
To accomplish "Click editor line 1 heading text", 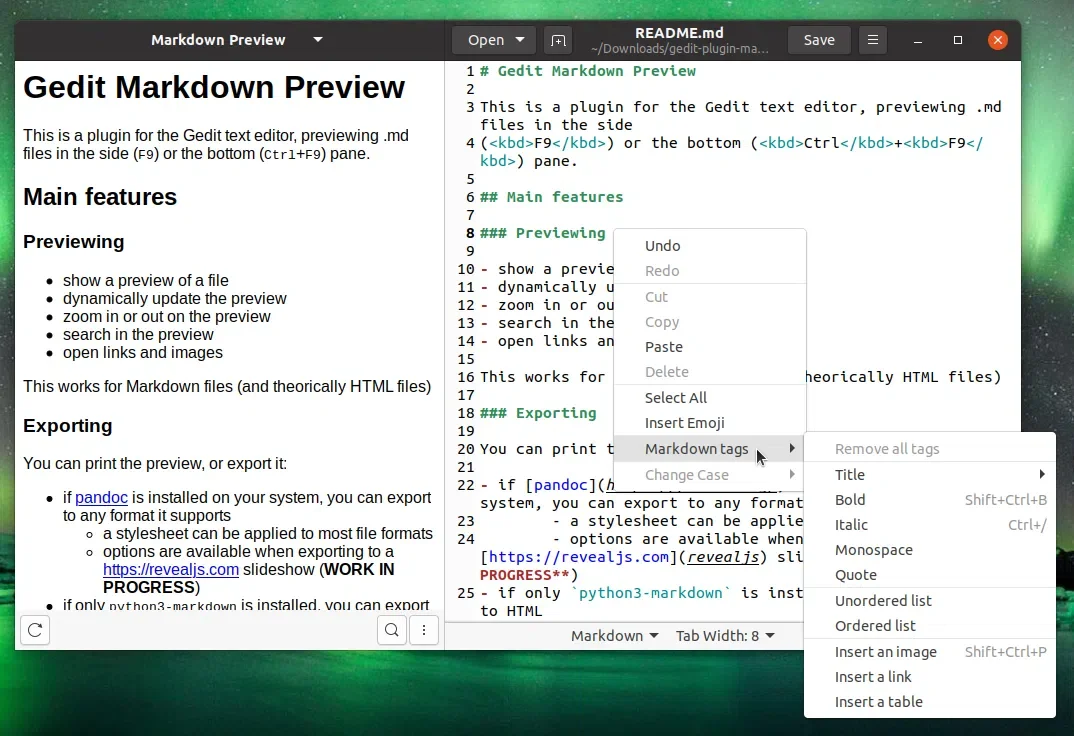I will 588,71.
